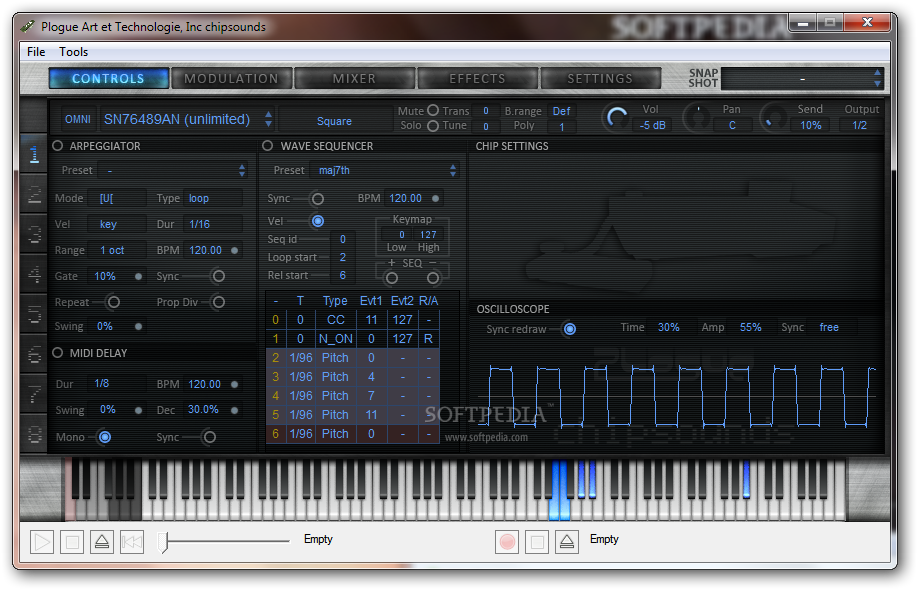Toggle the Solo button
Image resolution: width=918 pixels, height=590 pixels.
coord(433,126)
